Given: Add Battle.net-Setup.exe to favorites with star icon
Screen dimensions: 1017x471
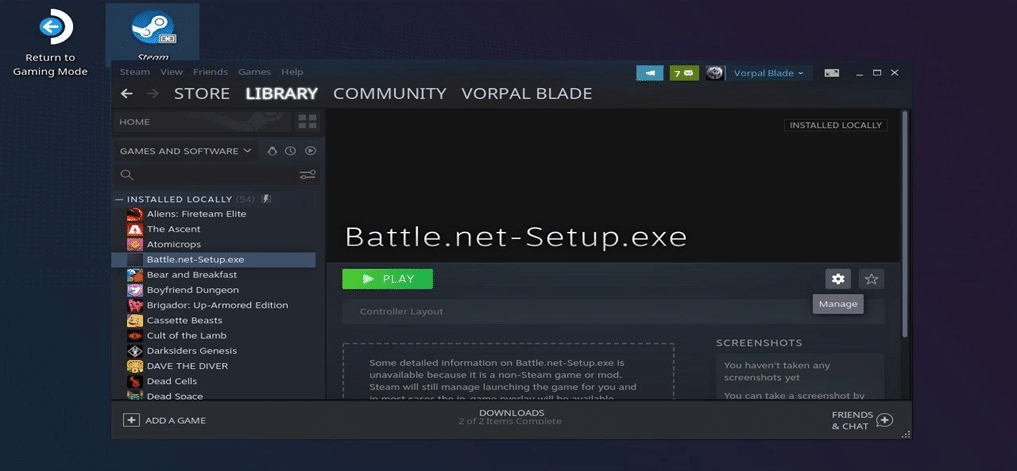Looking at the screenshot, I should point(871,279).
